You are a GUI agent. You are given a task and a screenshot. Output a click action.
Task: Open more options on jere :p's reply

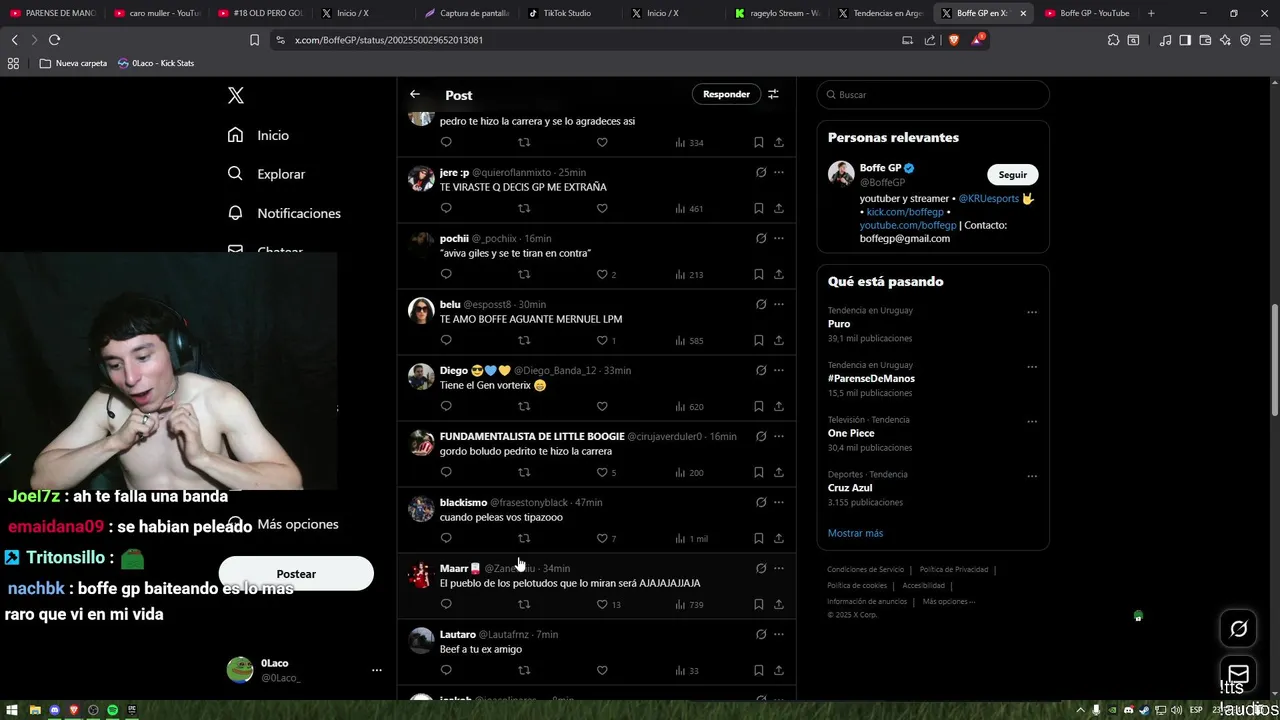[x=779, y=172]
